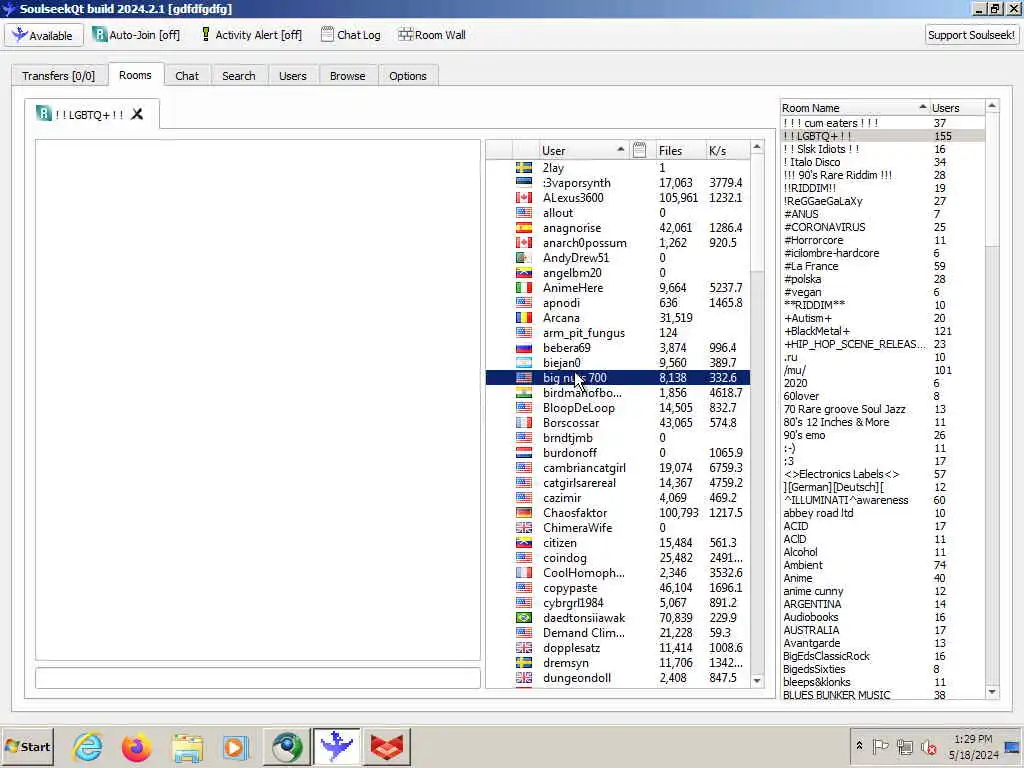Viewport: 1024px width, 768px height.
Task: Select the +BlackMetal+ room
Action: (882, 331)
